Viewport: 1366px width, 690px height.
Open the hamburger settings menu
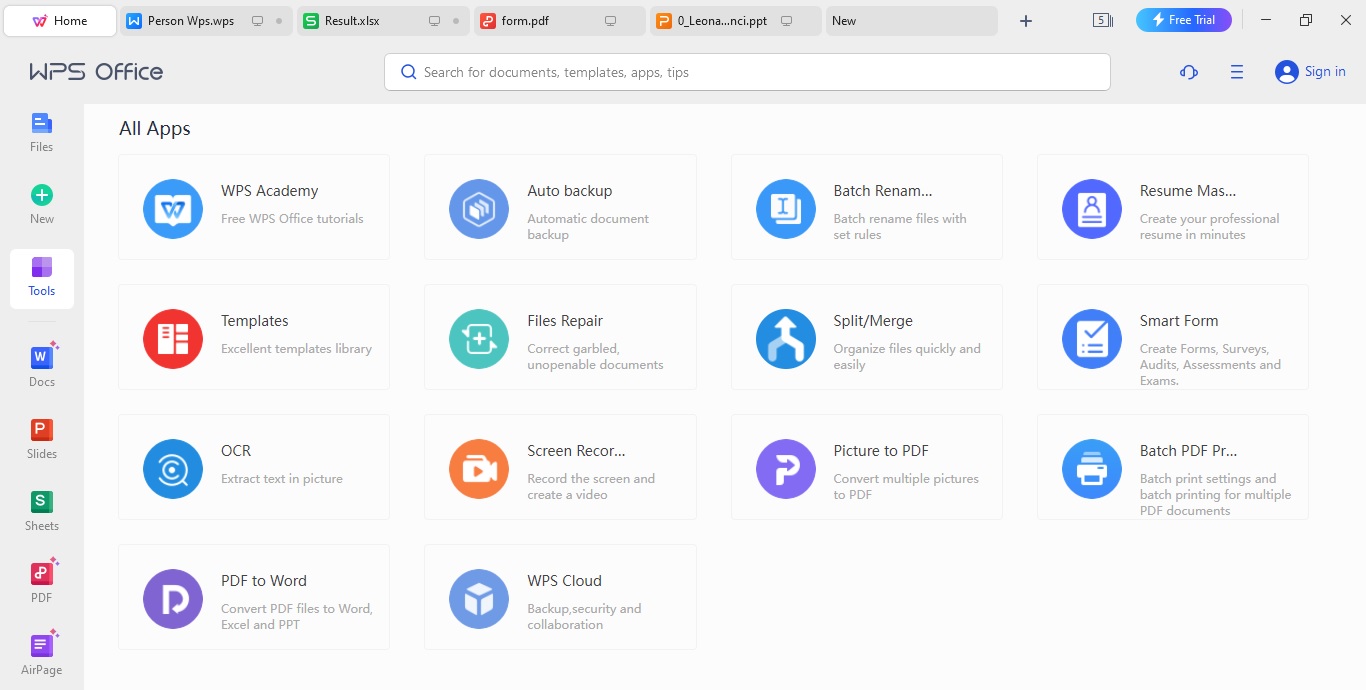tap(1237, 71)
